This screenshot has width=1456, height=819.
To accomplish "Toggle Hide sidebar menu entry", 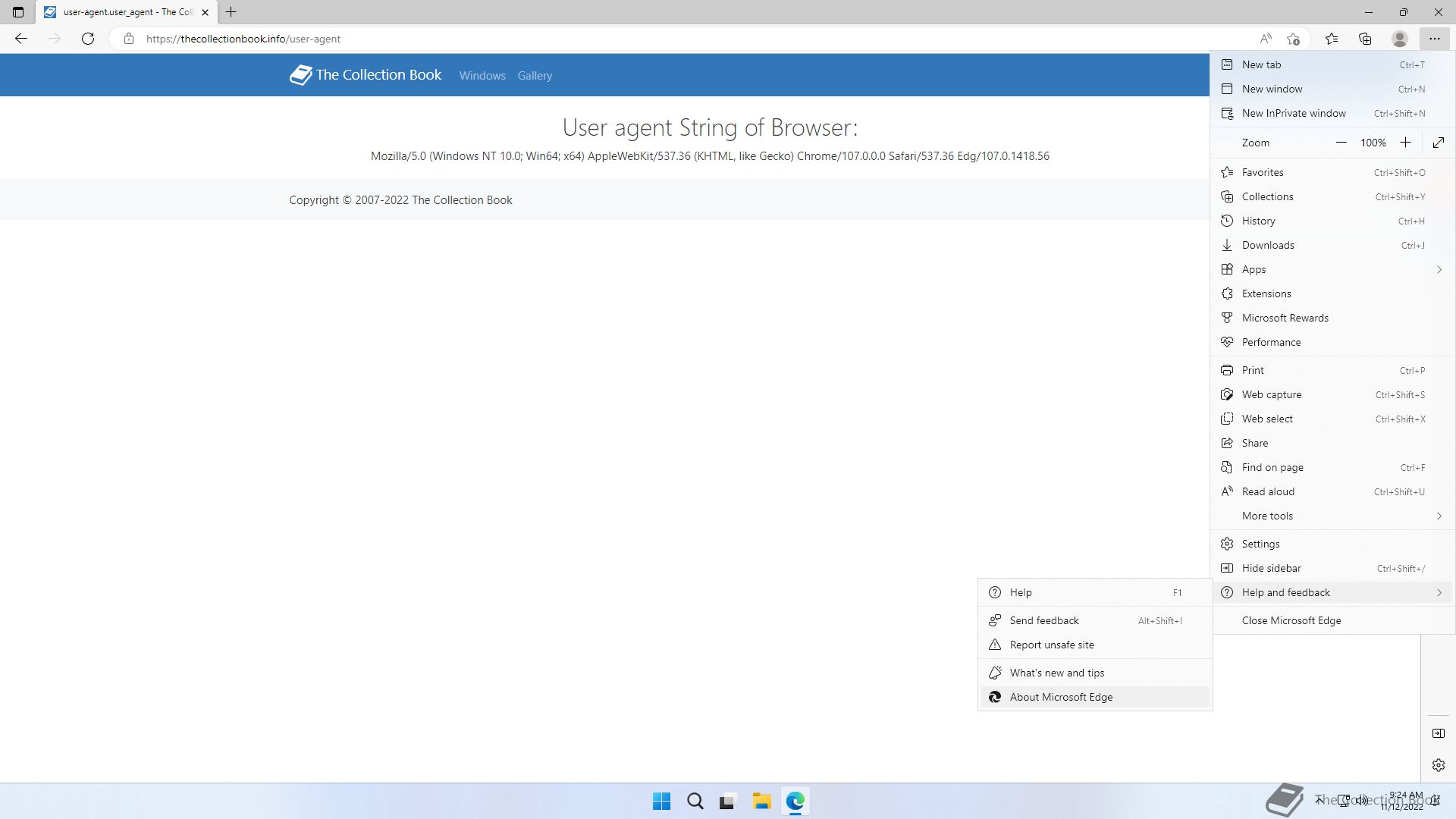I will 1271,568.
